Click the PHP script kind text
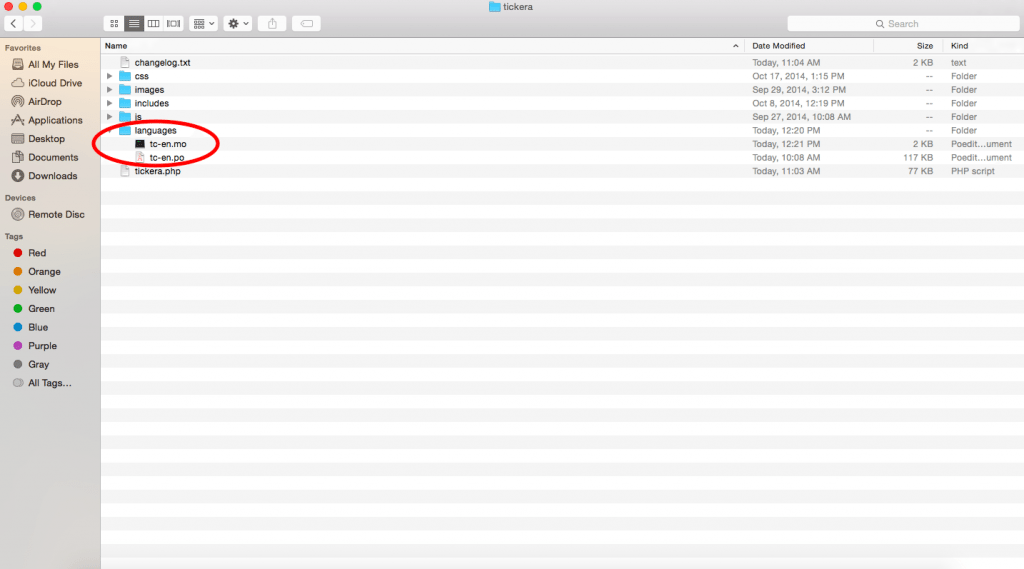This screenshot has height=569, width=1024. (x=972, y=171)
